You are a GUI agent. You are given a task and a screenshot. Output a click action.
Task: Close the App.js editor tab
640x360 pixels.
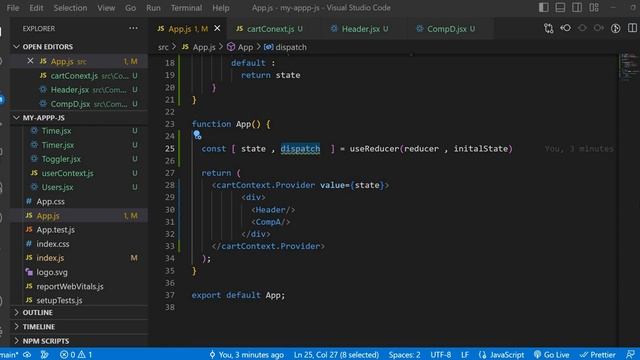[x=217, y=28]
